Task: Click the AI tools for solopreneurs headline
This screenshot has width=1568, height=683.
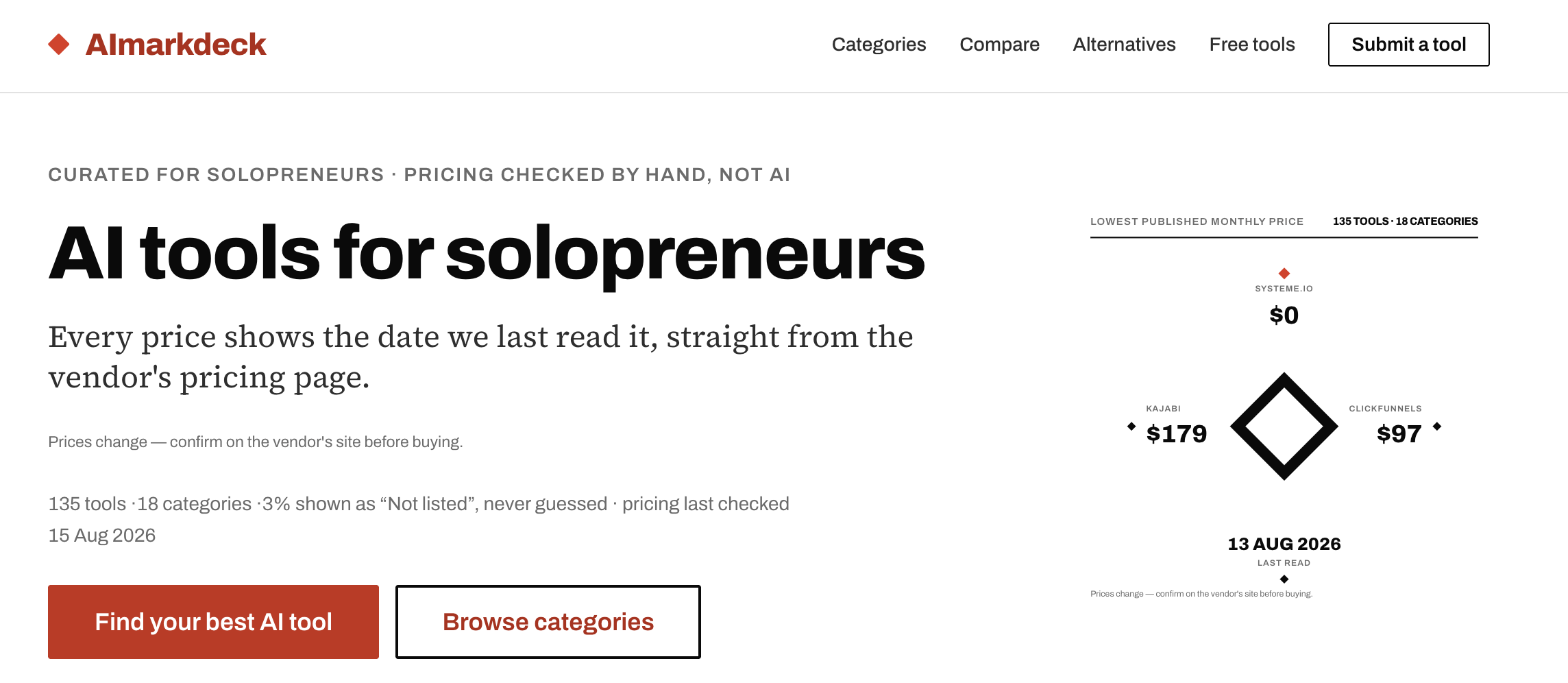Action: 487,254
